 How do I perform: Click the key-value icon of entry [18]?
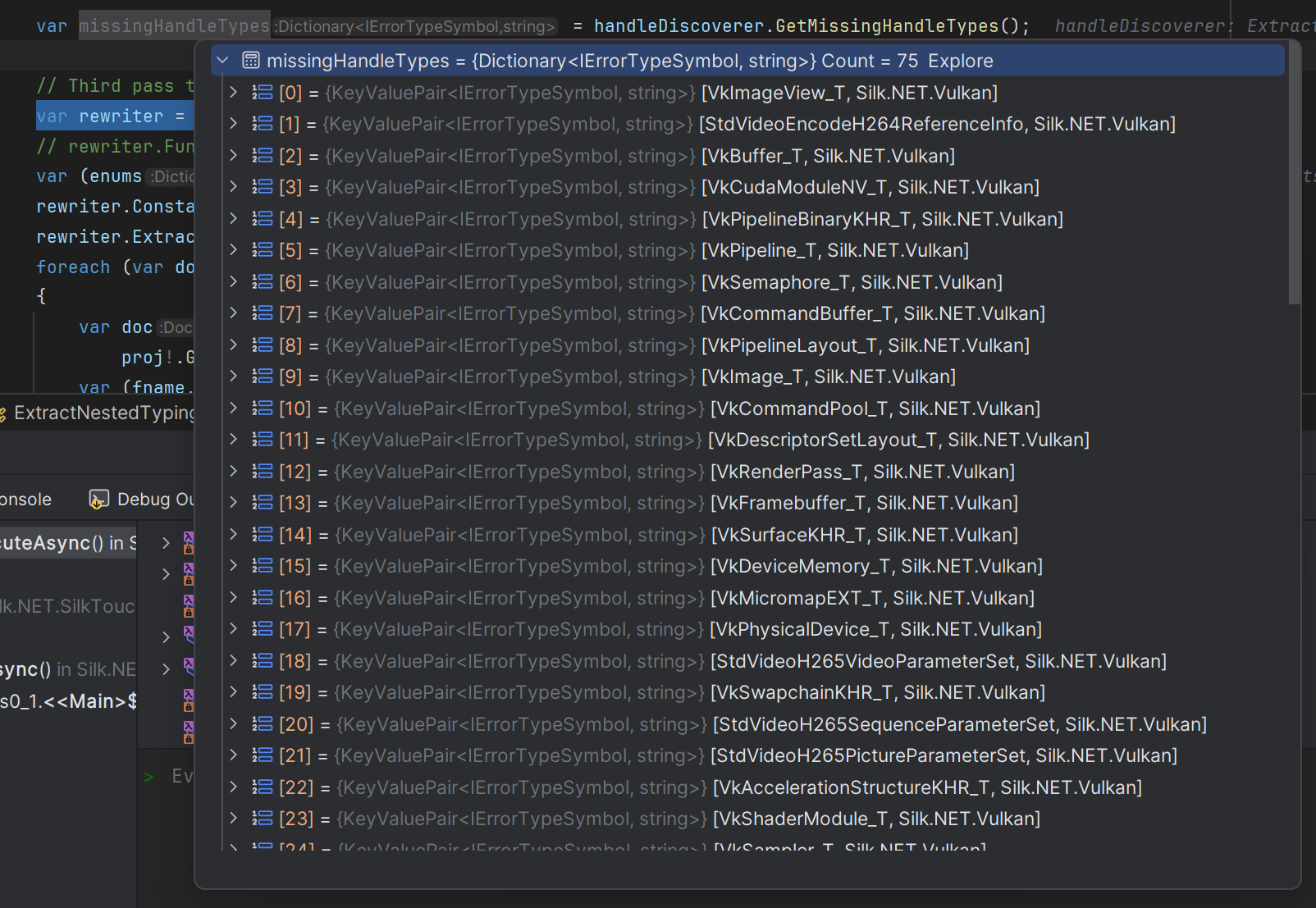click(263, 661)
